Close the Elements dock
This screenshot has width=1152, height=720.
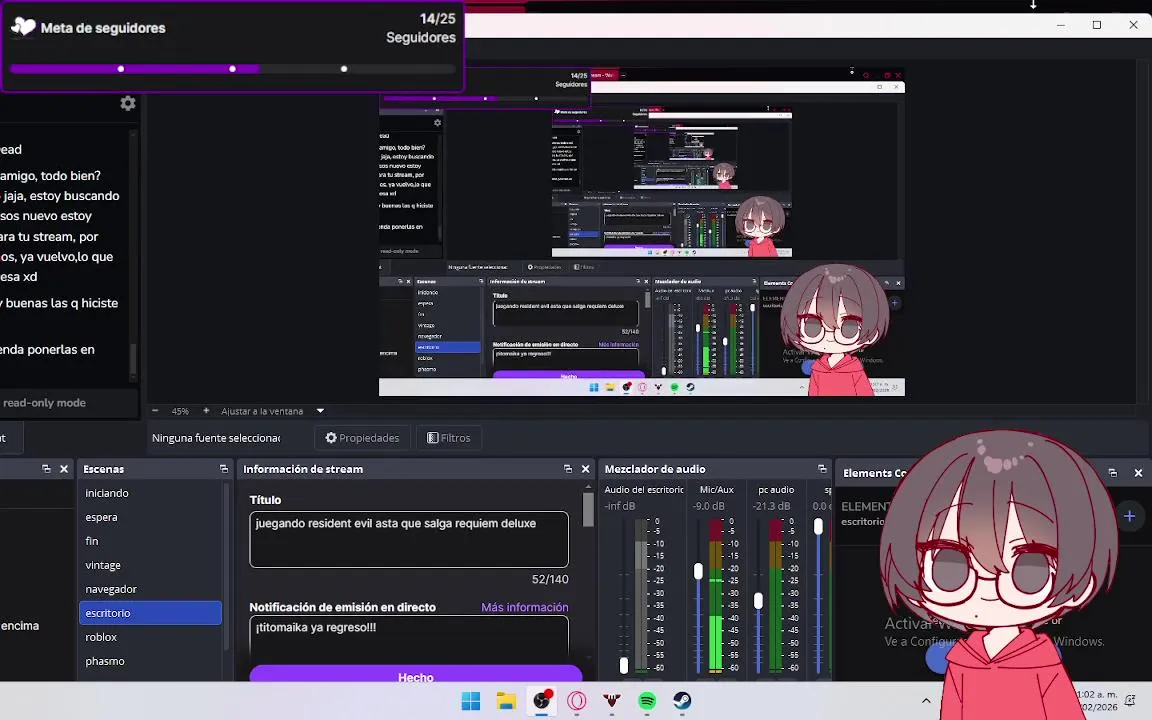tap(1138, 472)
